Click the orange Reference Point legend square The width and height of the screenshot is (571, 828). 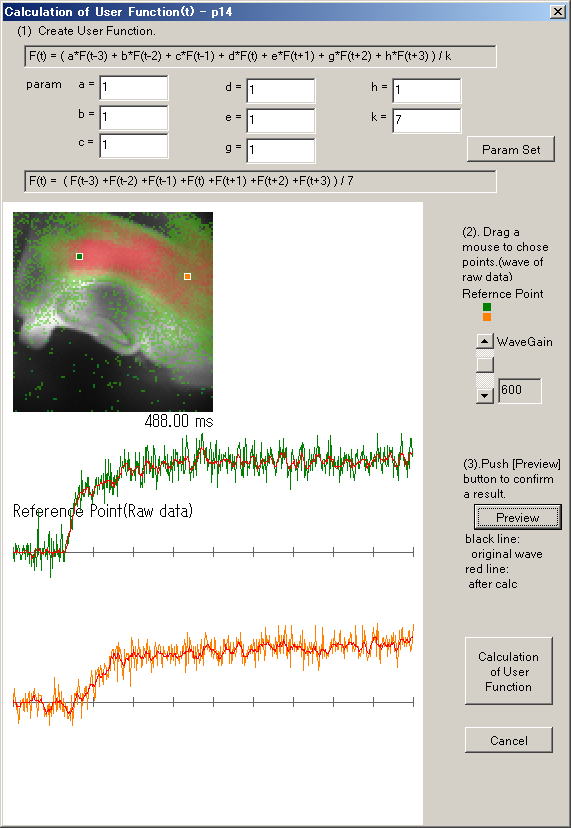[x=486, y=317]
